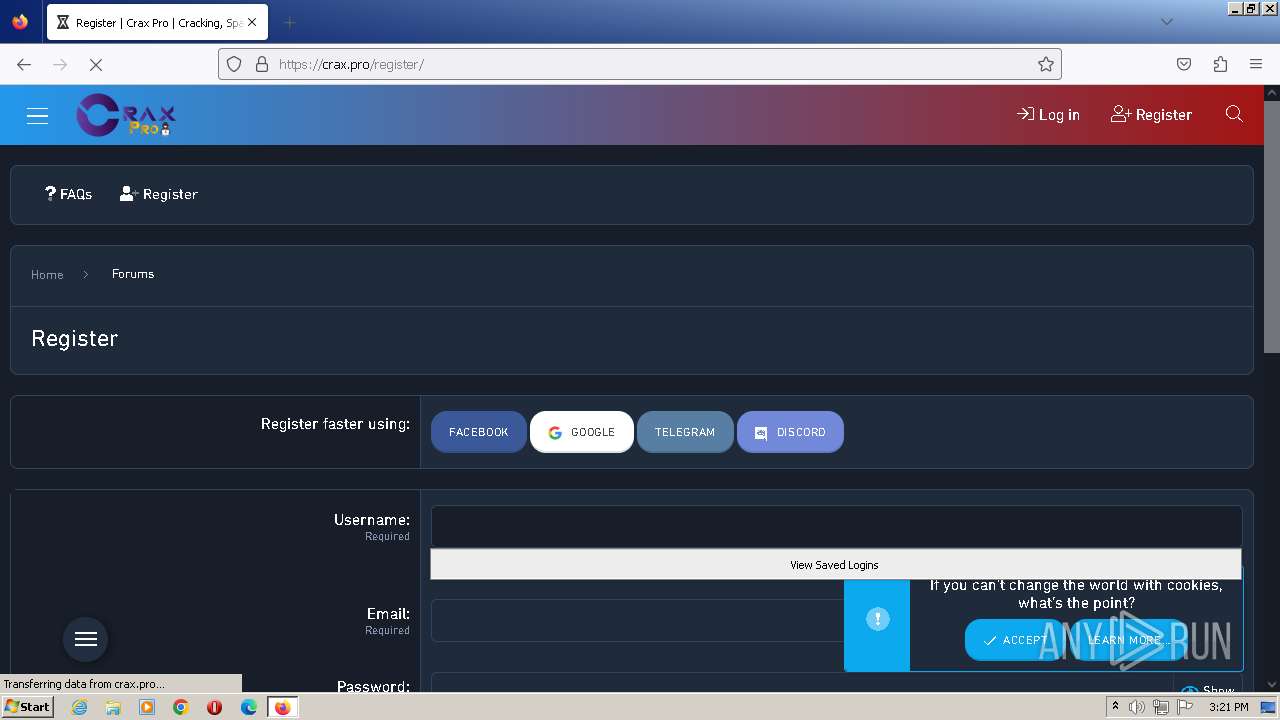
Task: Click Action Center flag icon
Action: coord(1185,707)
